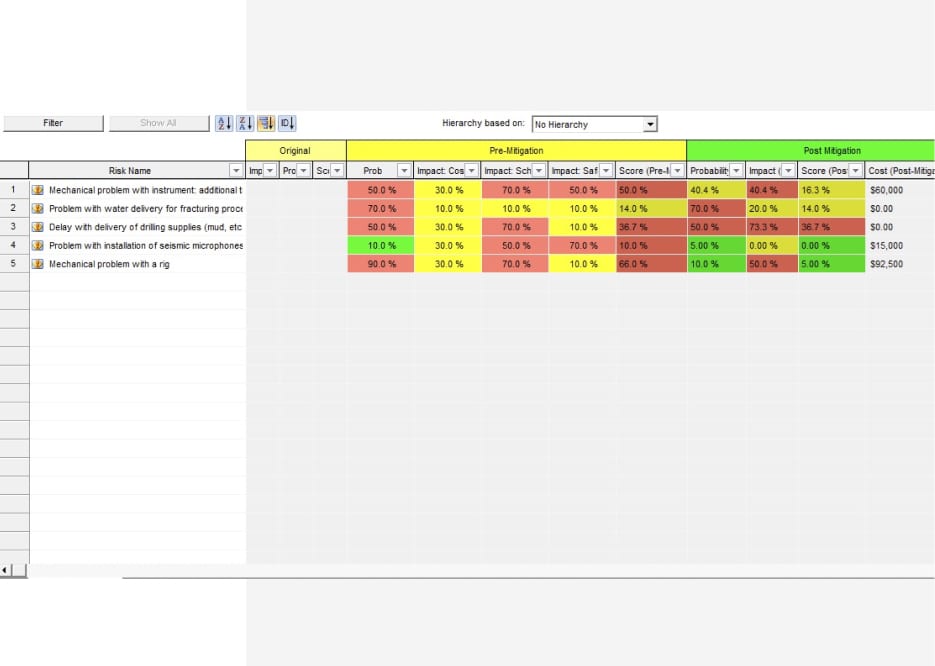
Task: Click the risk icon for "Problem with installation of seismic microphones"
Action: (38, 245)
